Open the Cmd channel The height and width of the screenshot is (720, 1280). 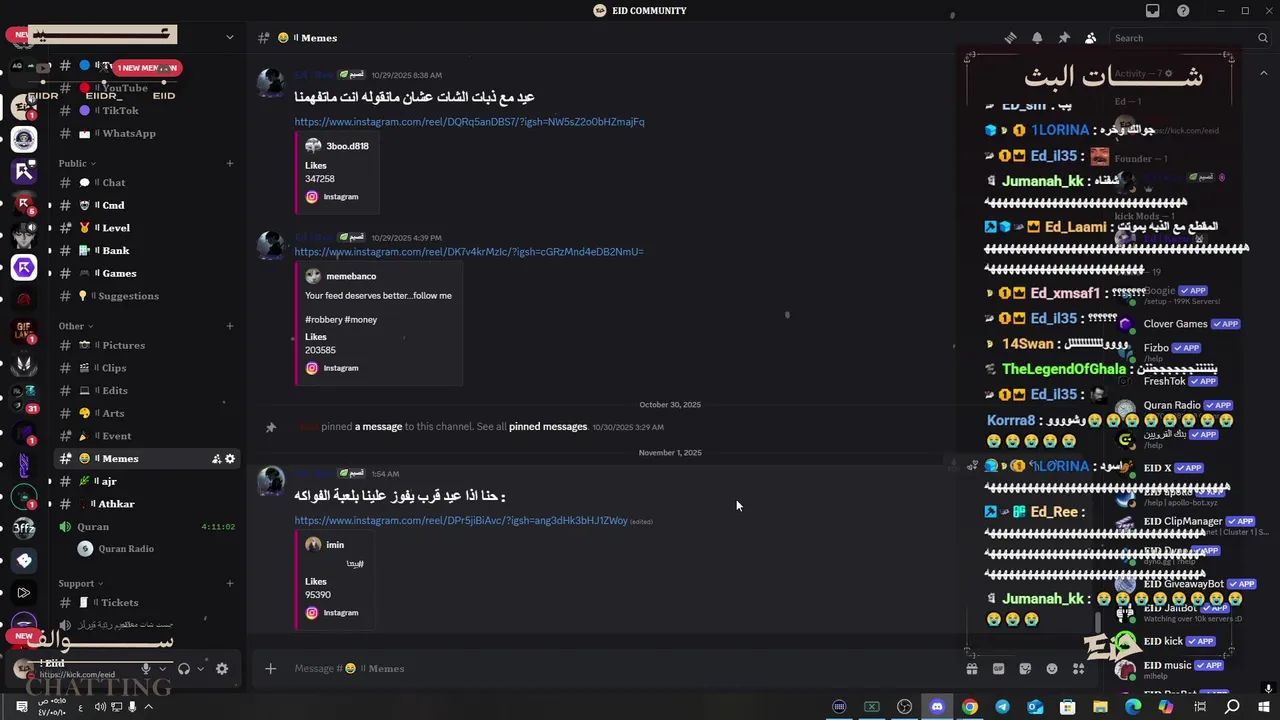click(146, 205)
